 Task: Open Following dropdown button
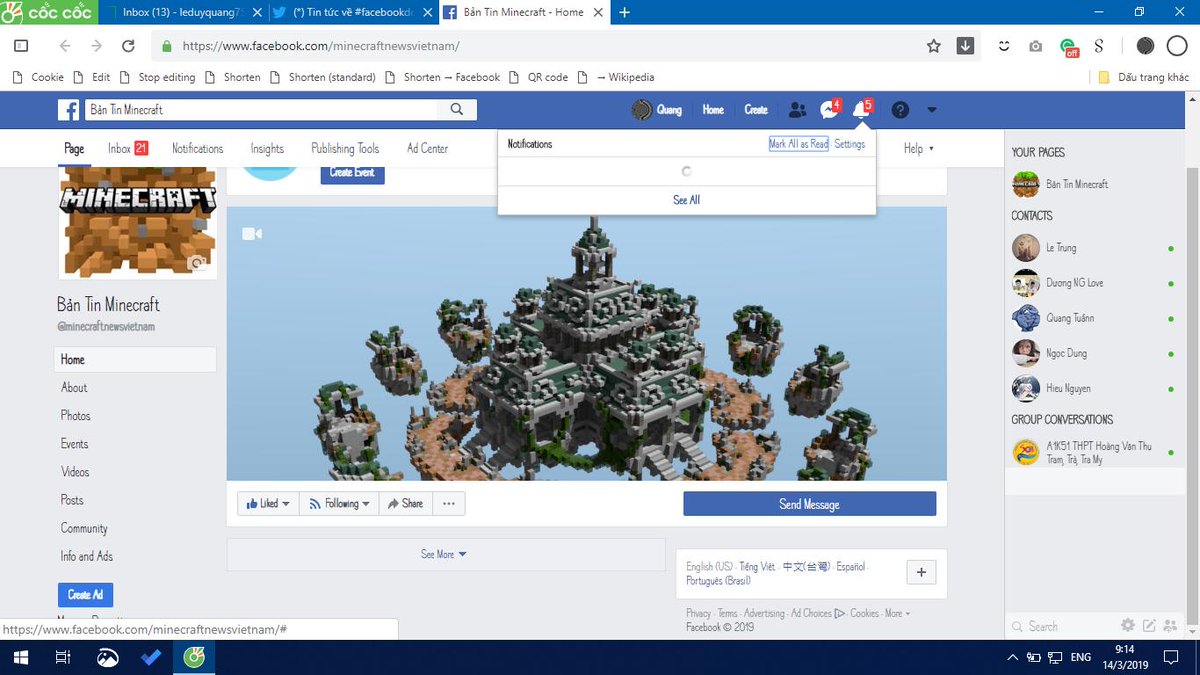pyautogui.click(x=339, y=504)
